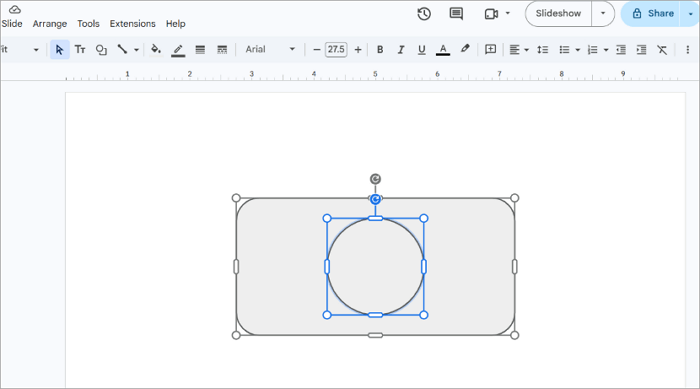The height and width of the screenshot is (389, 700).
Task: Expand alignment dropdown arrow
Action: point(527,50)
